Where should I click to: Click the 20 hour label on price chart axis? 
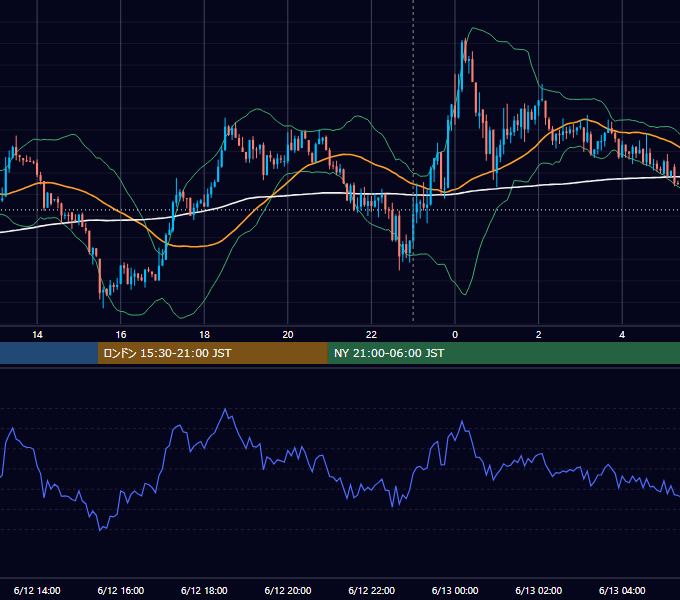click(x=288, y=335)
